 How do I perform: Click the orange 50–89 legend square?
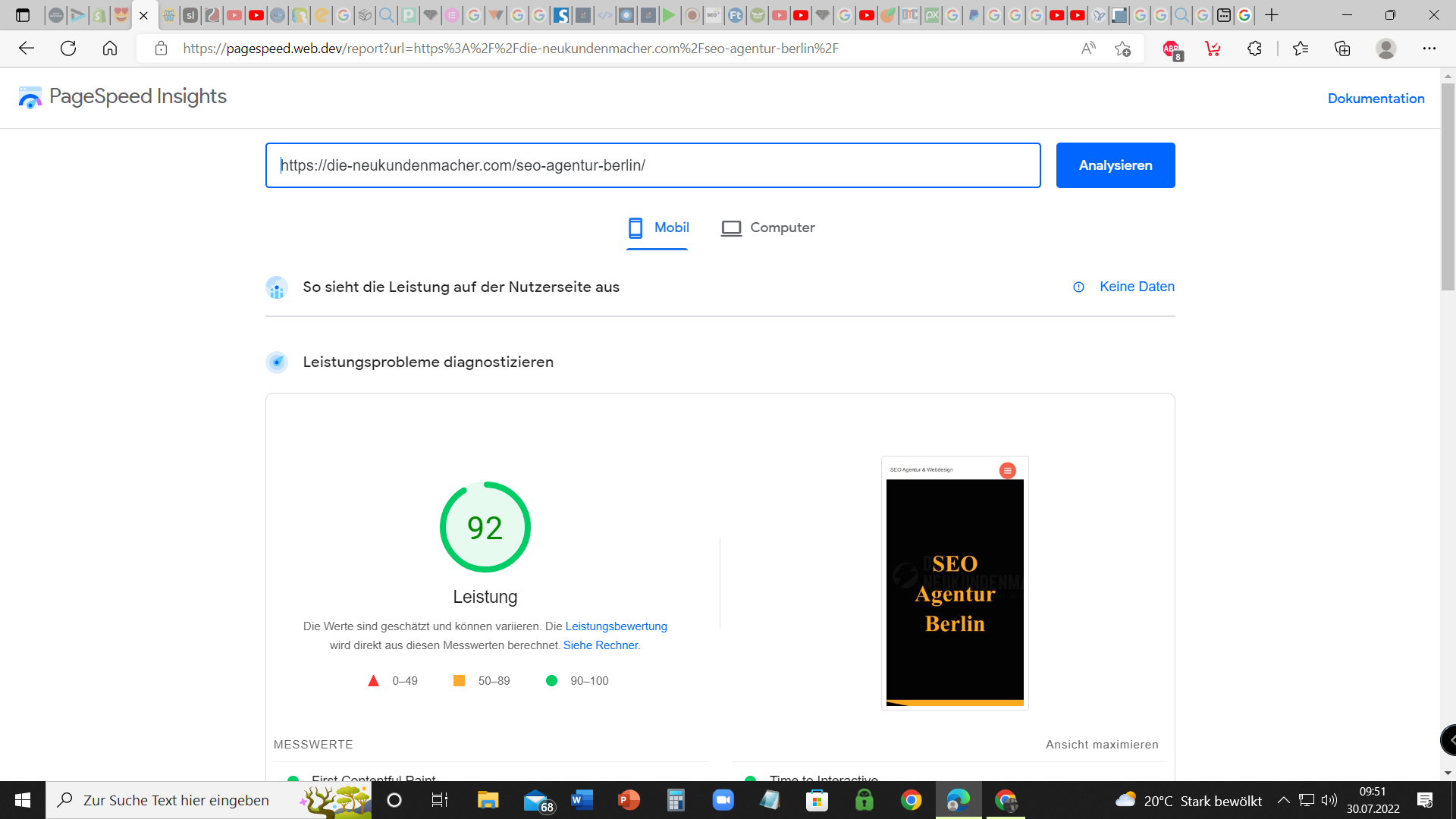coord(459,681)
